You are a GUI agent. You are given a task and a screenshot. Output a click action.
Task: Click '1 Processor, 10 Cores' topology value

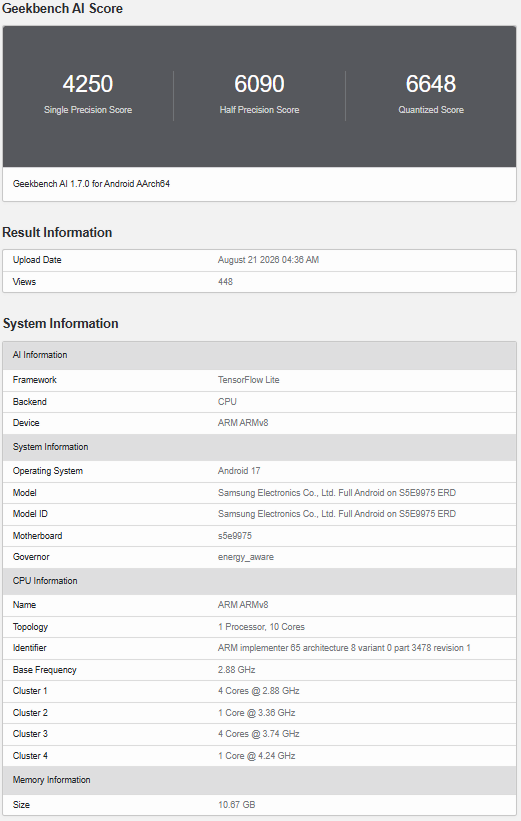point(261,627)
